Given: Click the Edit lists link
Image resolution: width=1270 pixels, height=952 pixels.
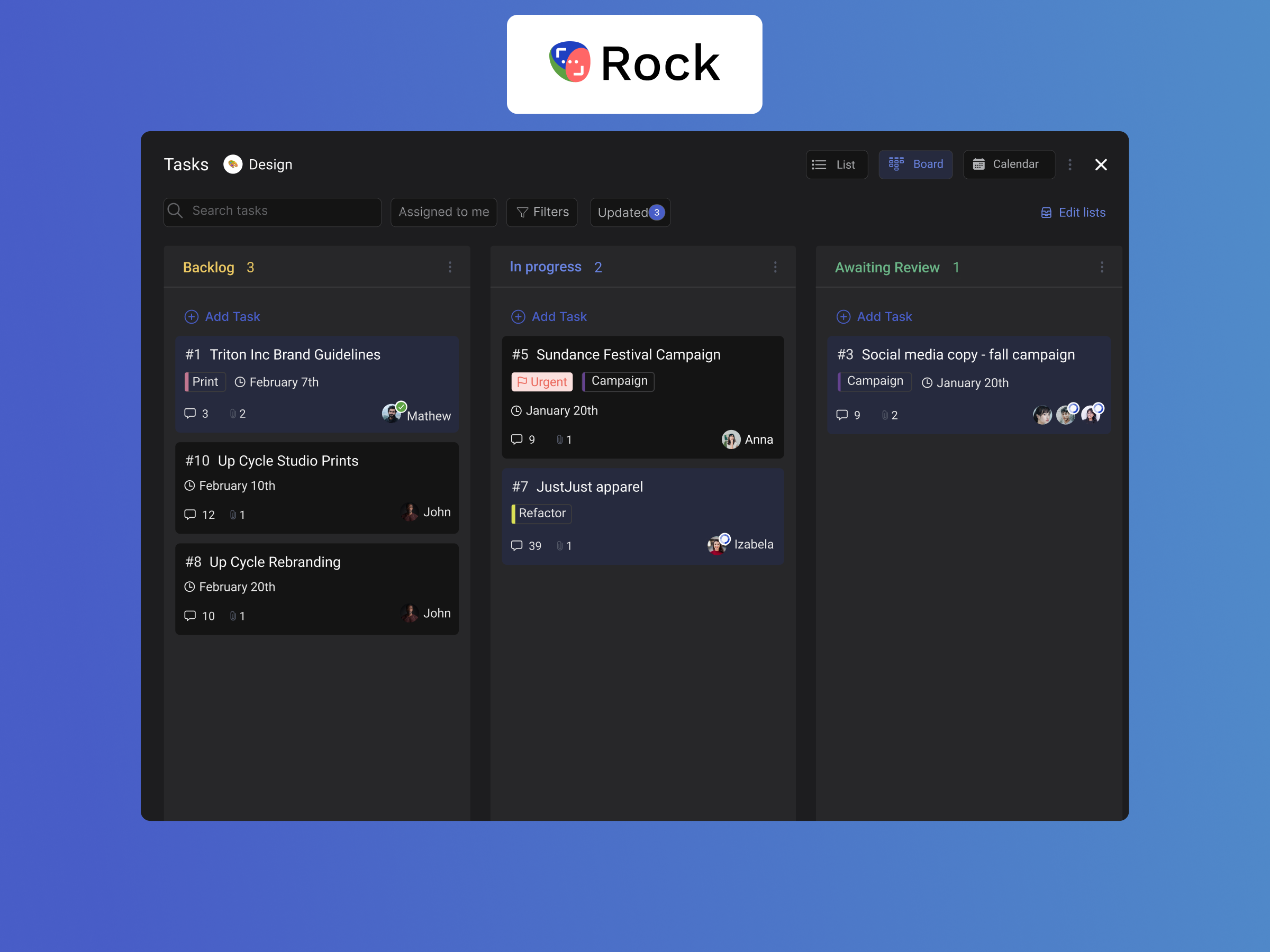Looking at the screenshot, I should (1073, 212).
